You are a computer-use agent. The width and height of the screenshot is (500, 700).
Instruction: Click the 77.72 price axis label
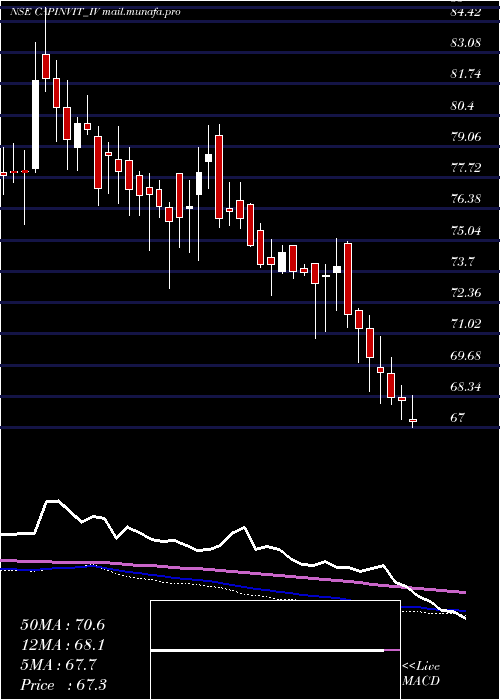coord(466,168)
